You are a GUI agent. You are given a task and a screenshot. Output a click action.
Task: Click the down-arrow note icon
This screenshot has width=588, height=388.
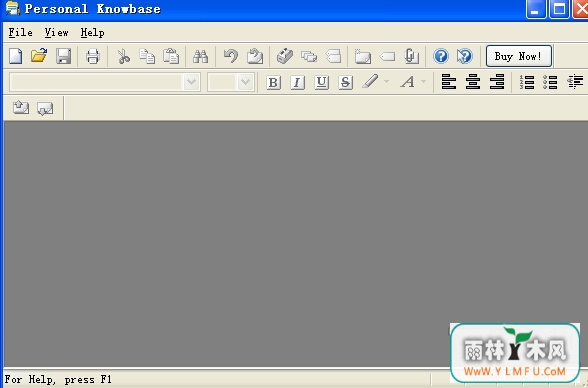point(45,109)
